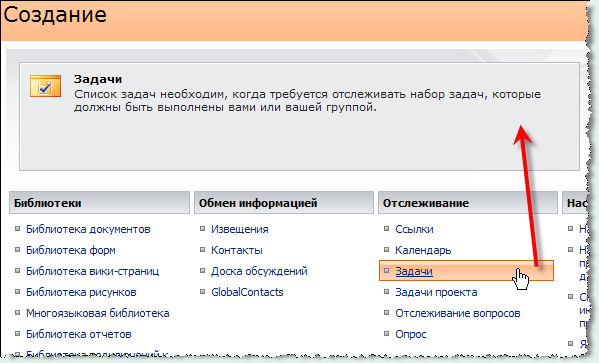Image resolution: width=599 pixels, height=363 pixels.
Task: Click the Создание page heading
Action: click(55, 15)
